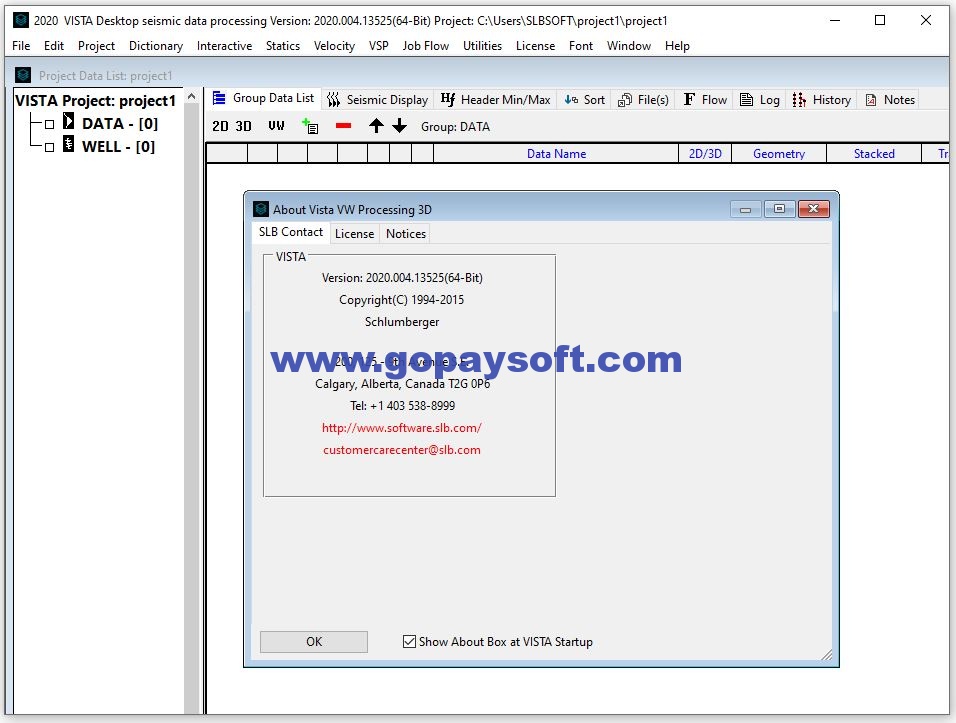
Task: Click the 2D/3D column header
Action: click(705, 154)
